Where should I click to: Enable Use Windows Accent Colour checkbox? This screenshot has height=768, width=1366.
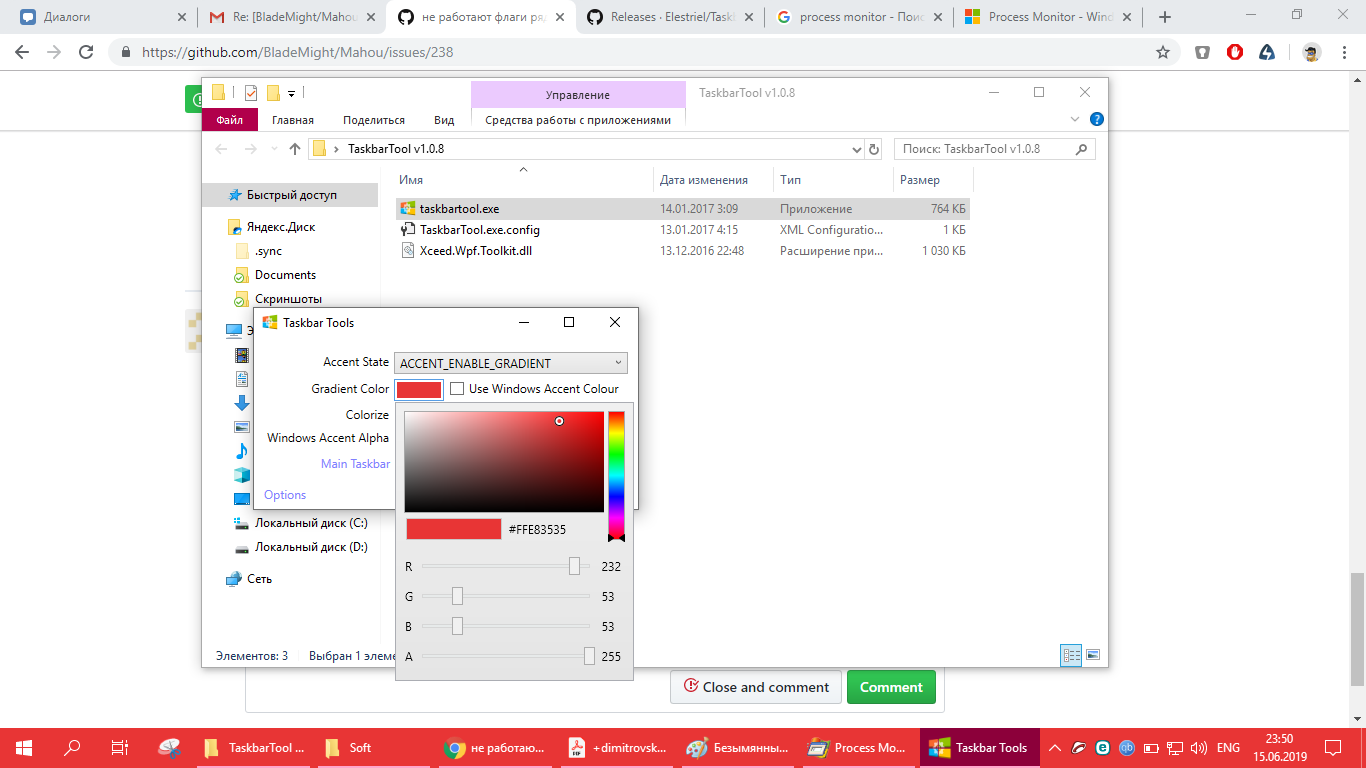pyautogui.click(x=457, y=389)
